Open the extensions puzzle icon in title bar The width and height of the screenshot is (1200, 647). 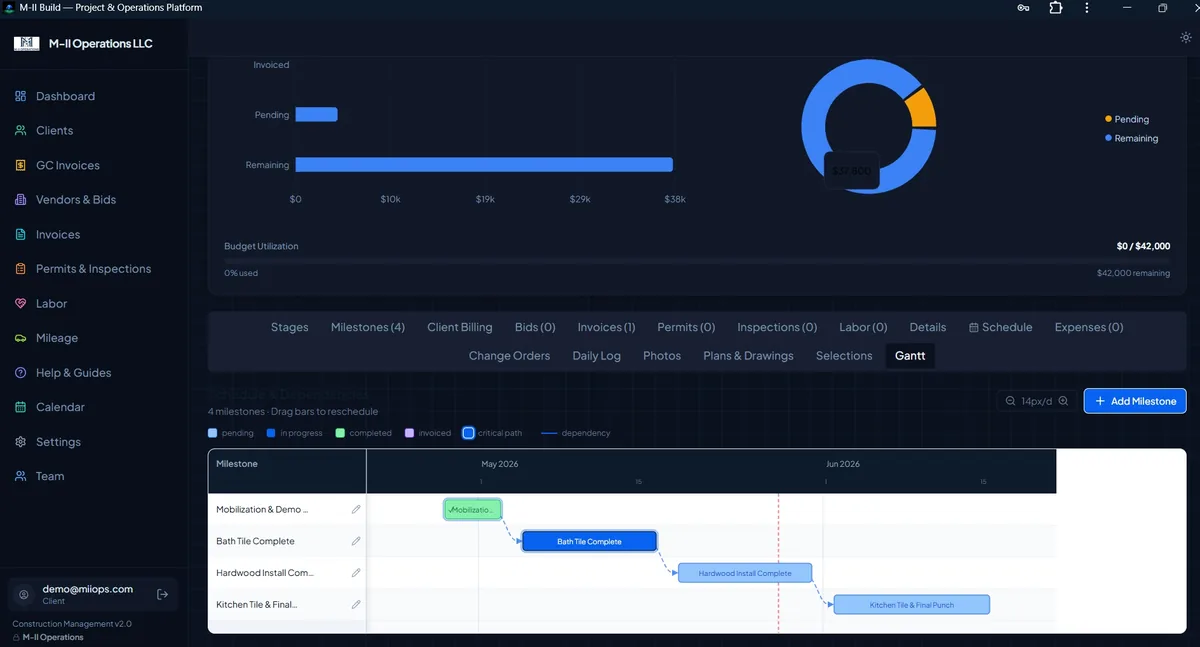click(1055, 8)
